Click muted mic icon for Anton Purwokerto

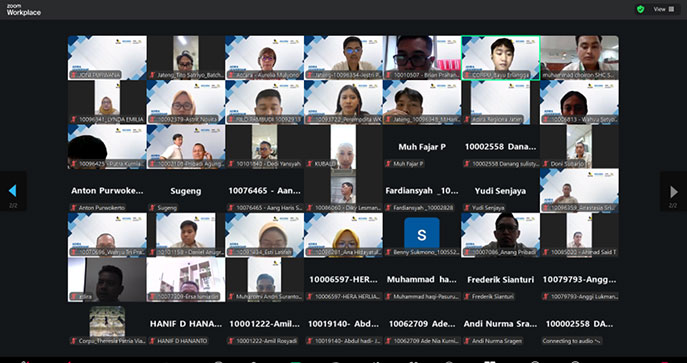(74, 208)
